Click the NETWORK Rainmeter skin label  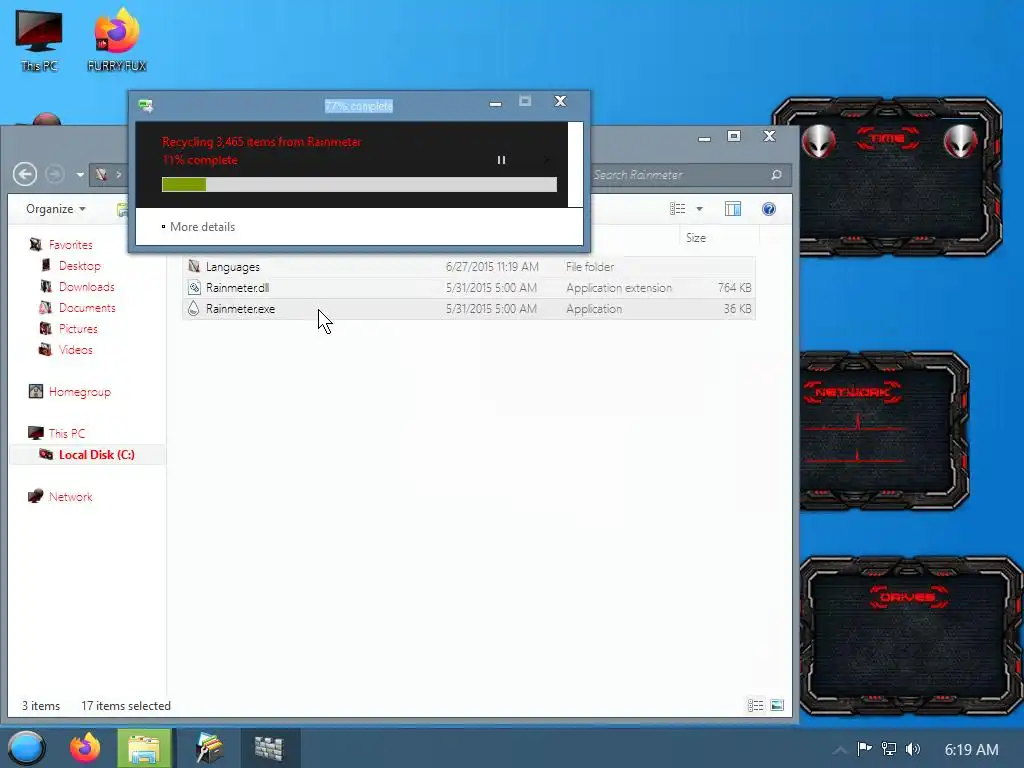pyautogui.click(x=853, y=392)
